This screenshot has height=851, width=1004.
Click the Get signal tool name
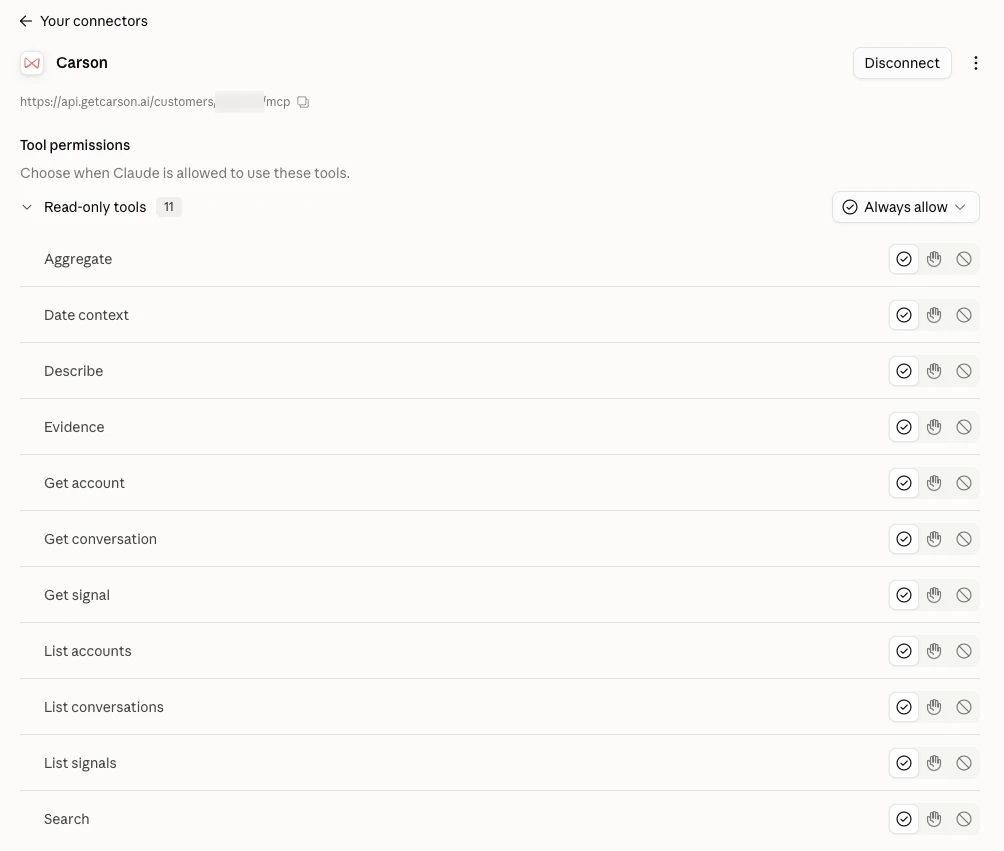(77, 595)
